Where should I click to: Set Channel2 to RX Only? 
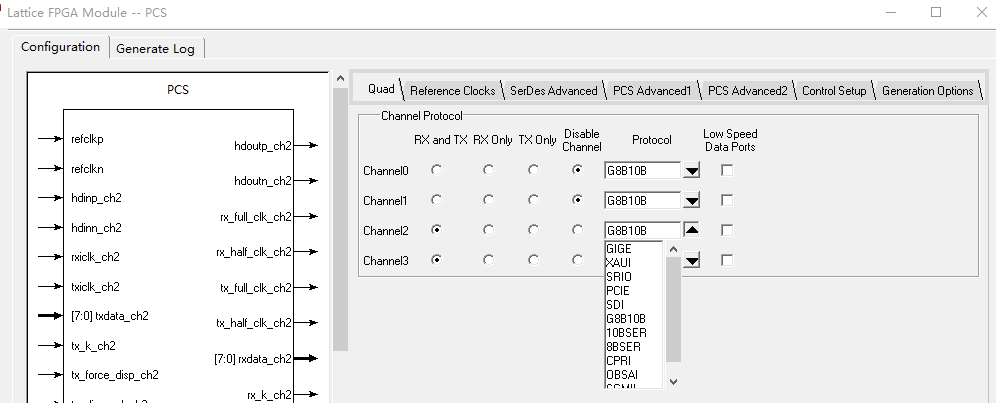(488, 229)
